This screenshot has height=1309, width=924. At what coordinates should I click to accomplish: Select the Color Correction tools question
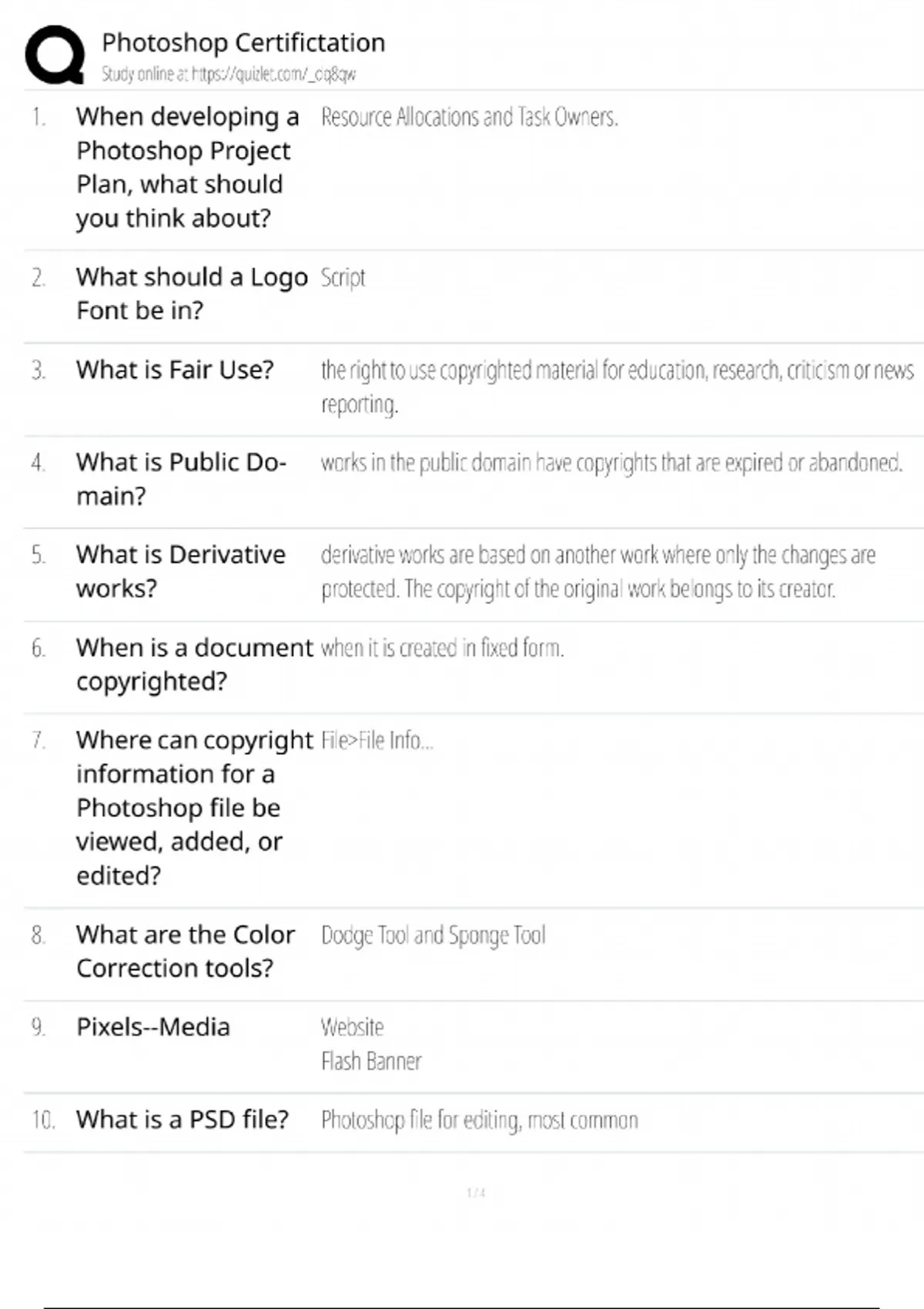click(x=185, y=951)
